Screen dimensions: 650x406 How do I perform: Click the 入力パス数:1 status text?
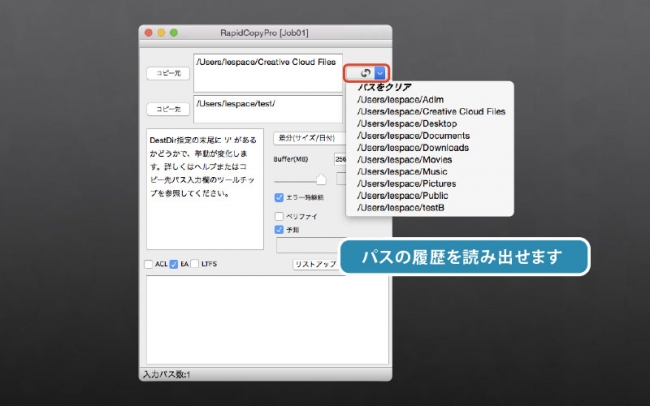166,374
